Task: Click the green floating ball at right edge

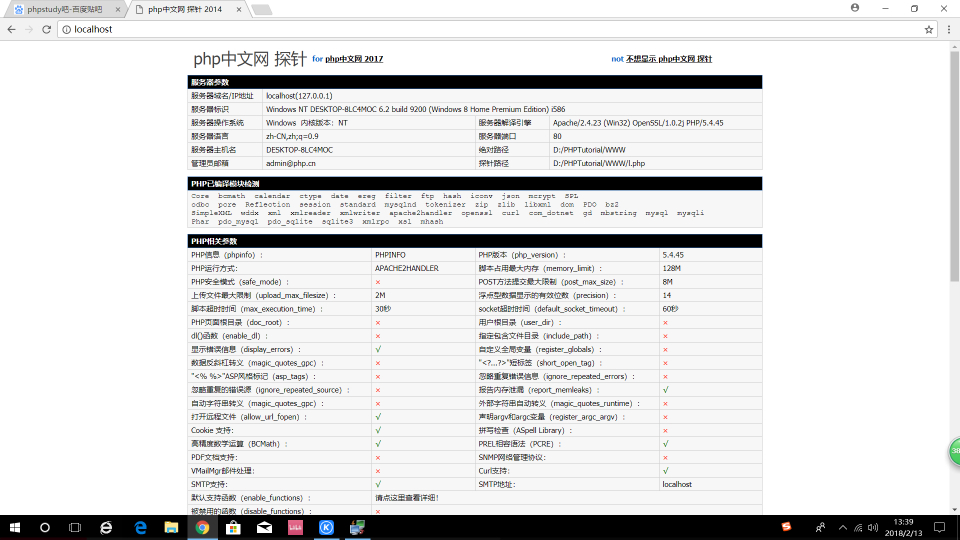Action: click(x=954, y=452)
